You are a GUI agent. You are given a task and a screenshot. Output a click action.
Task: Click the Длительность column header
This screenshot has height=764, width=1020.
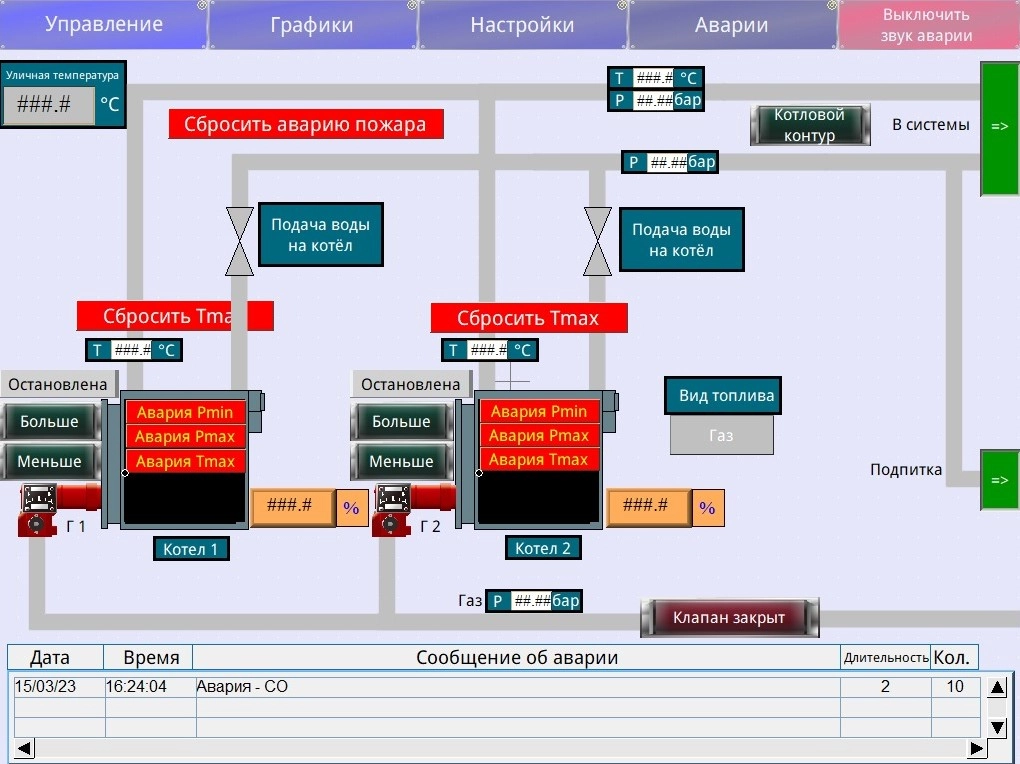pyautogui.click(x=885, y=657)
